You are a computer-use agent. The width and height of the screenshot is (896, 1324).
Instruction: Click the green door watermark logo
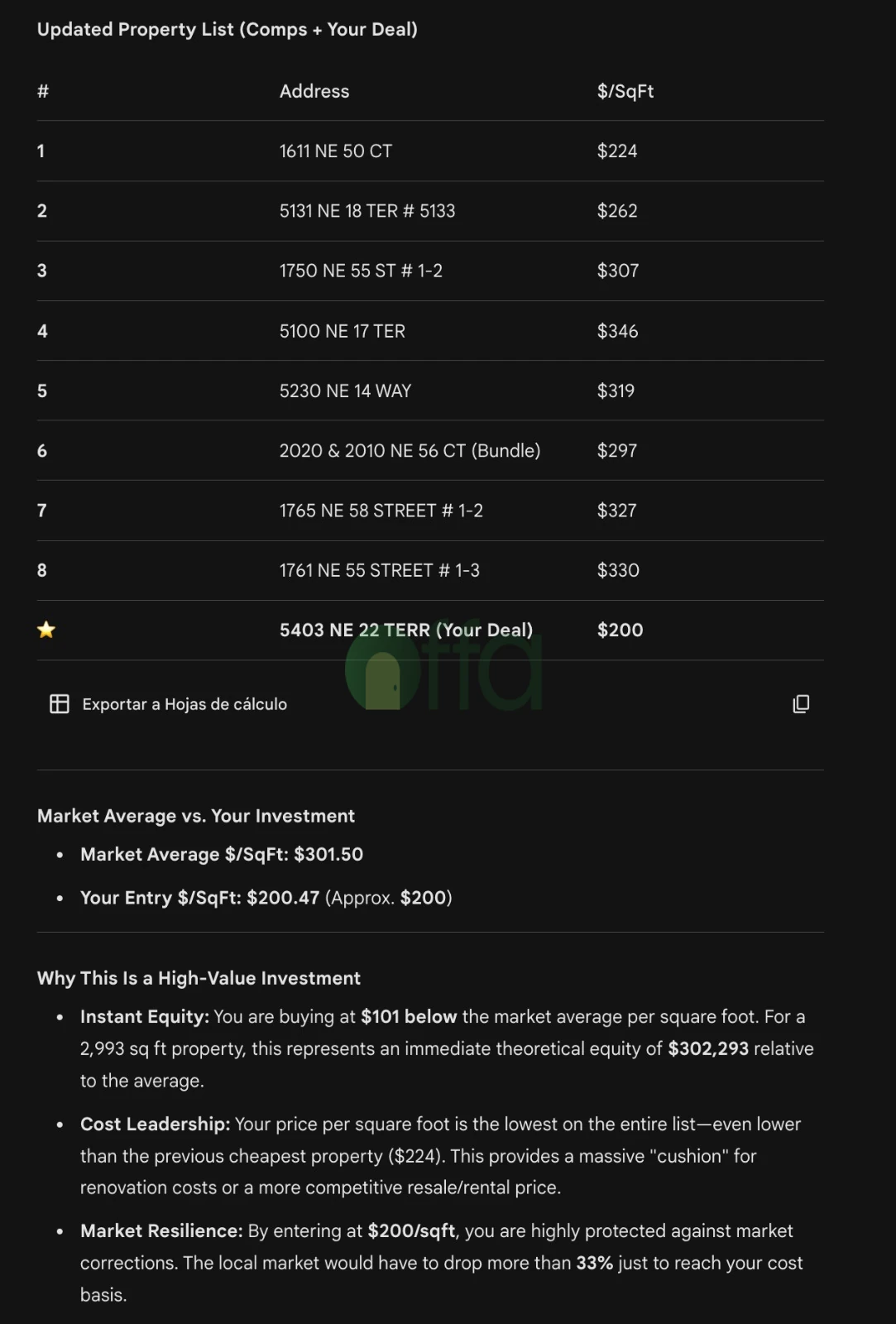point(382,680)
